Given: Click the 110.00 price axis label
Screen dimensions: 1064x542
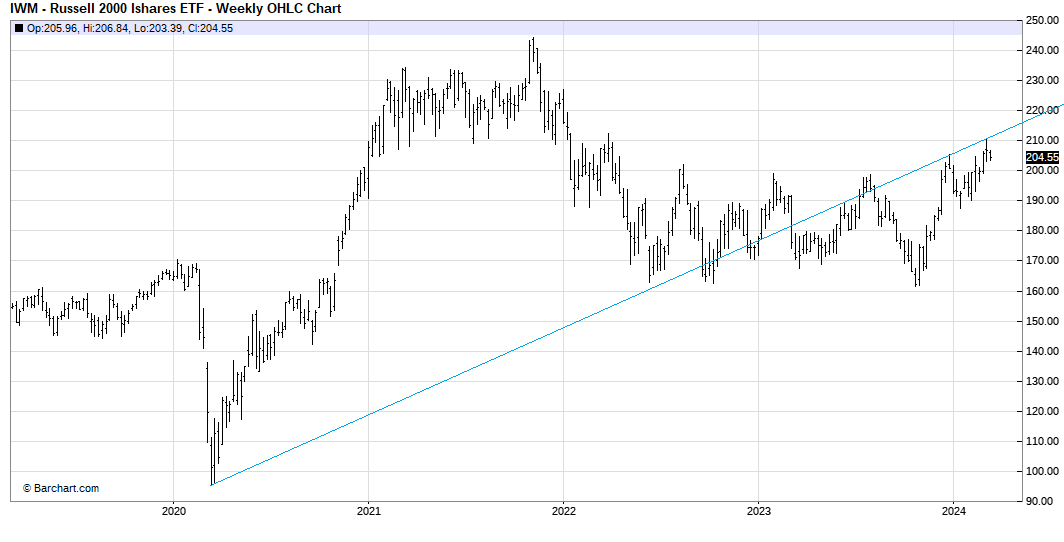Looking at the screenshot, I should [x=1042, y=441].
